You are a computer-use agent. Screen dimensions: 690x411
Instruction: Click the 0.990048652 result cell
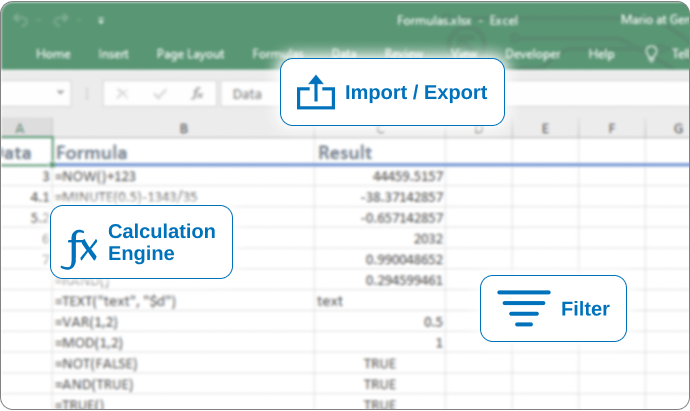(379, 259)
